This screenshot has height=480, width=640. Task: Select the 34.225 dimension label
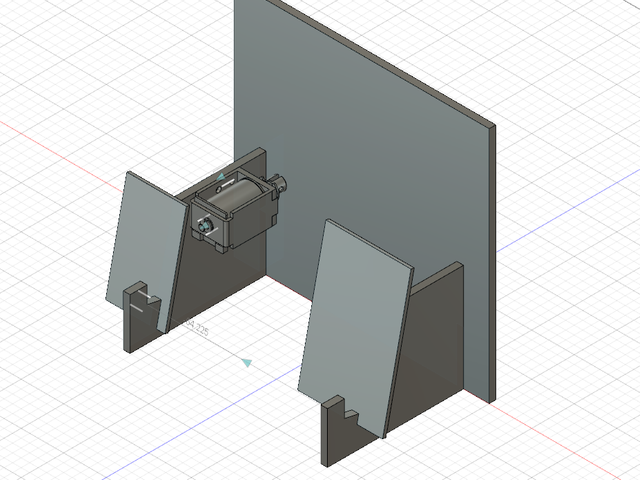point(196,327)
